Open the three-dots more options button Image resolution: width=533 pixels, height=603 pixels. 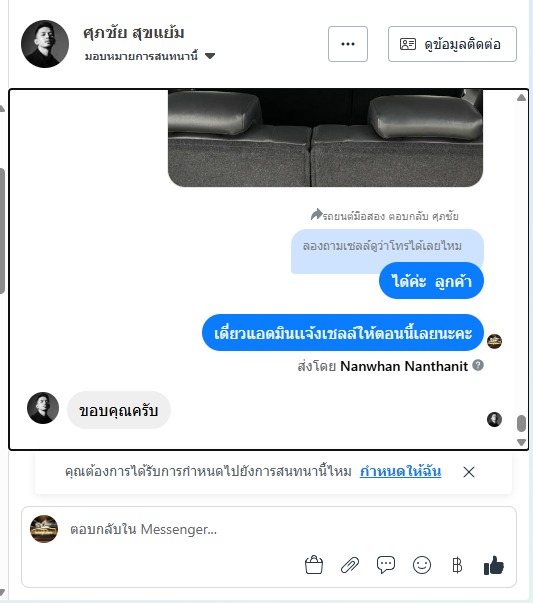[x=348, y=44]
